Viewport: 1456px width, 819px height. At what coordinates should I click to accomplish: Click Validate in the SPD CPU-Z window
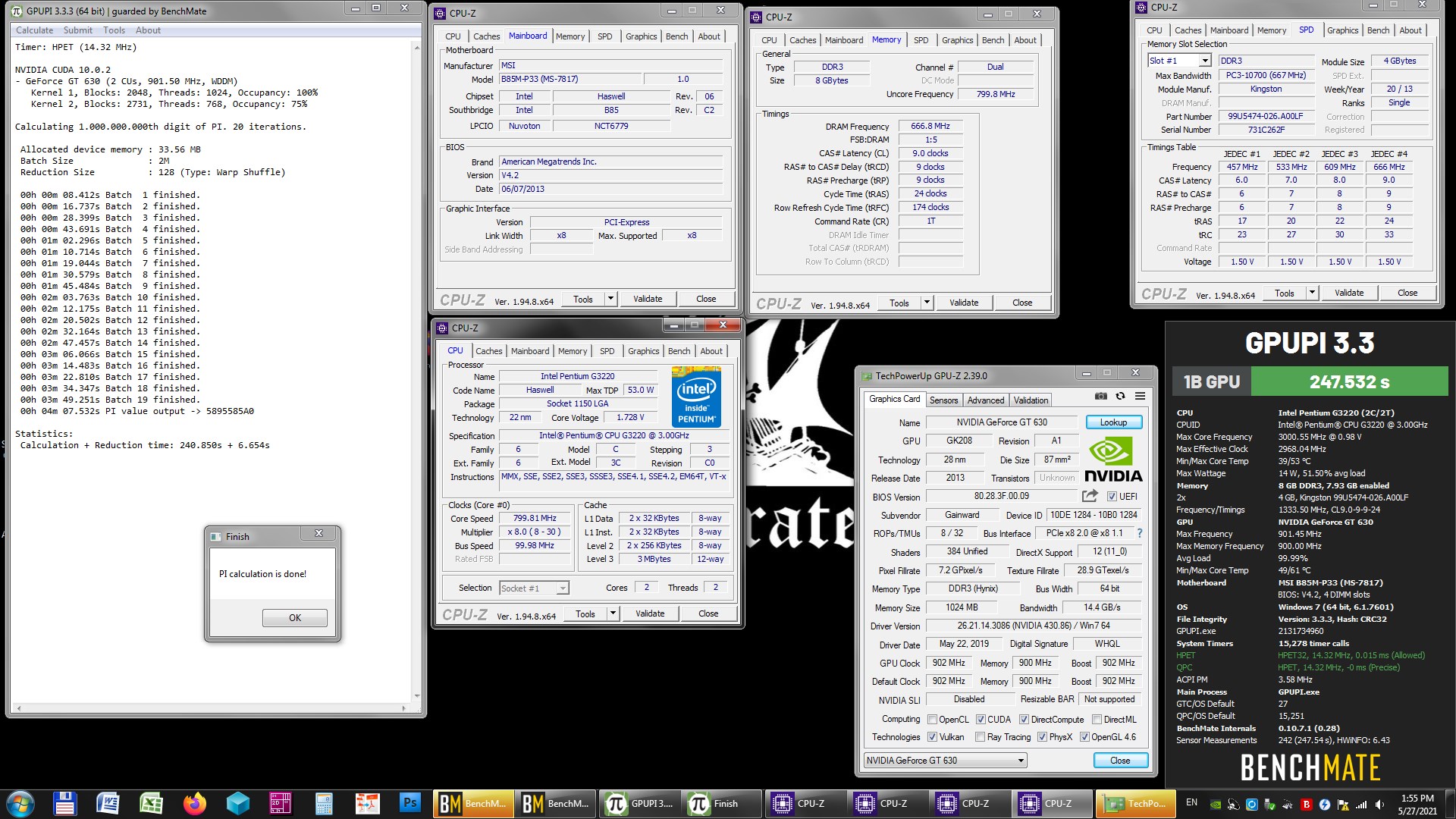1349,293
